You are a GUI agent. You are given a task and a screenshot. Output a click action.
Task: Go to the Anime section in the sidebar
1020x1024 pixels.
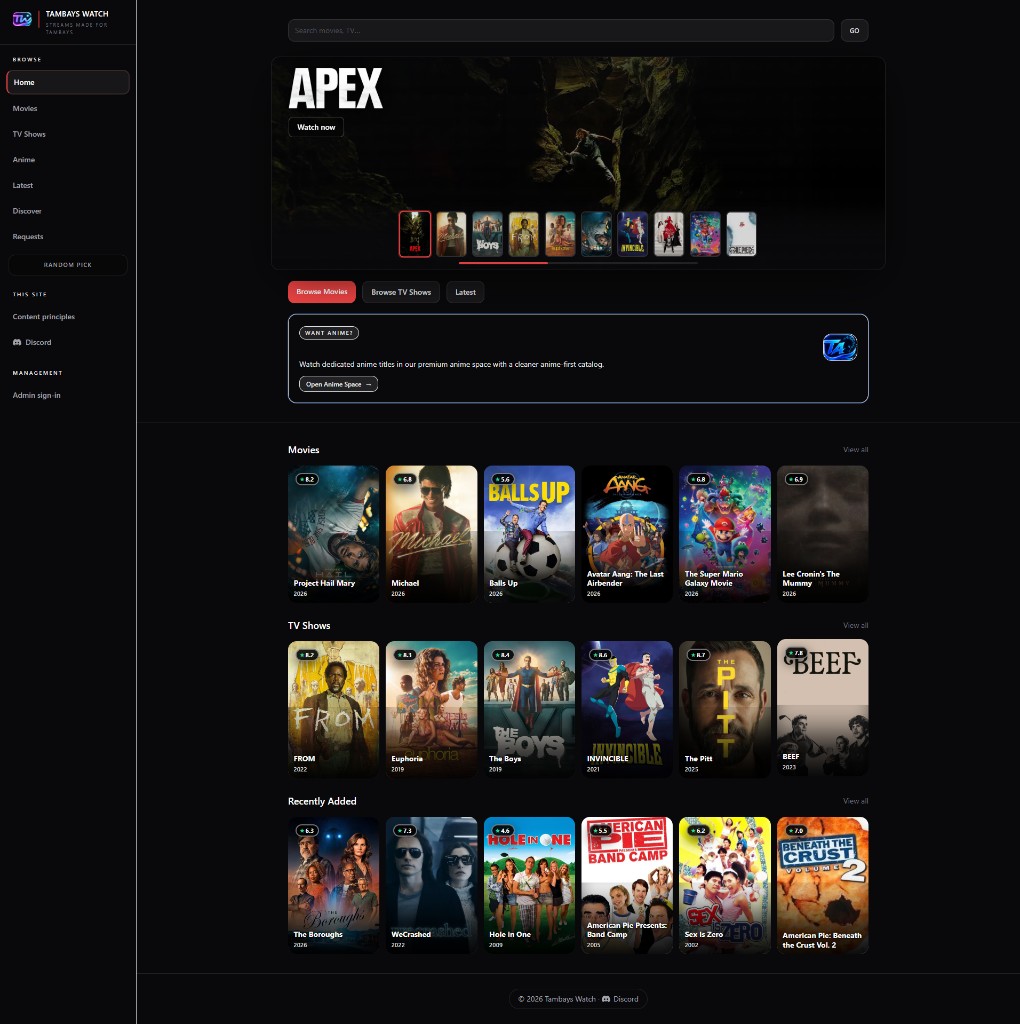pyautogui.click(x=24, y=159)
